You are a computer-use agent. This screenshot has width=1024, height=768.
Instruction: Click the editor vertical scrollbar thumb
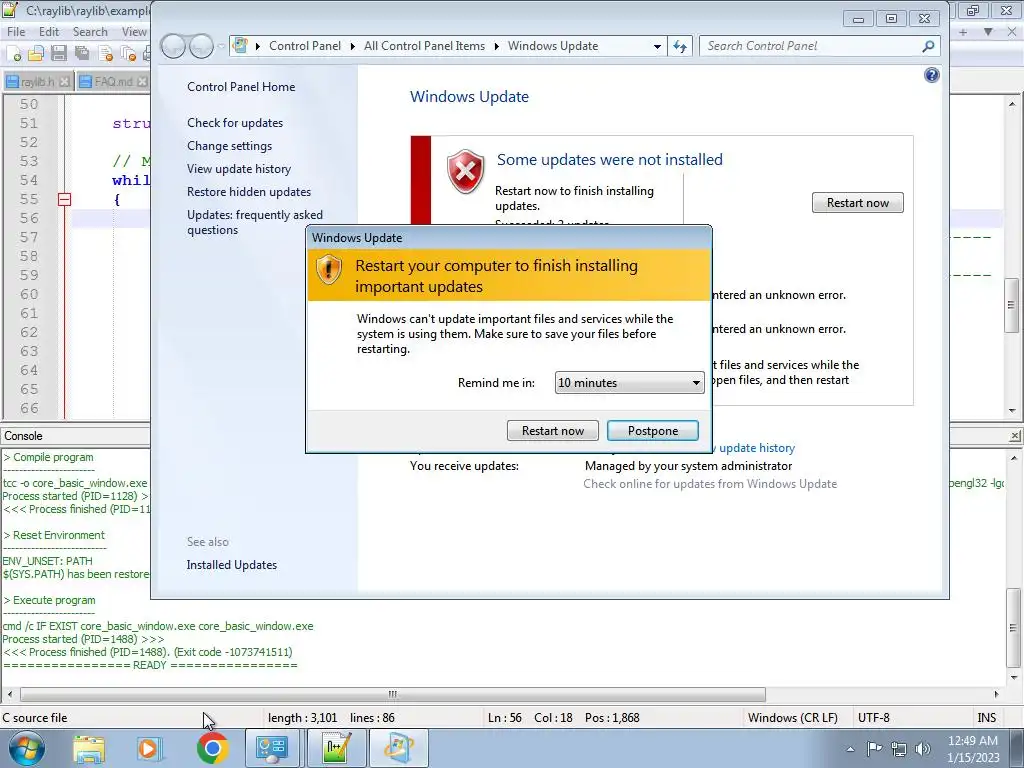click(x=1012, y=306)
